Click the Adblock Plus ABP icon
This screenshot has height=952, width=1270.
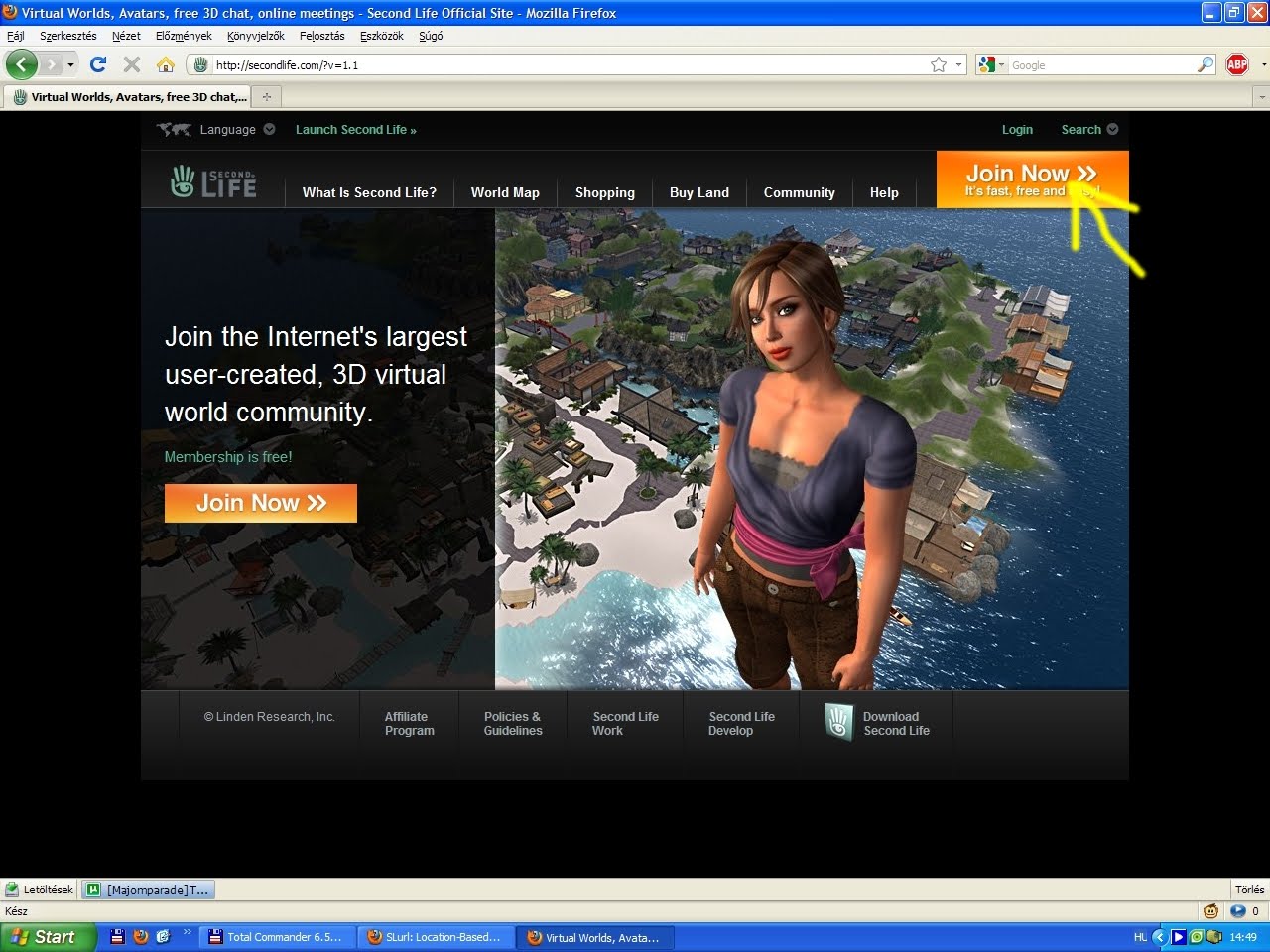(x=1237, y=64)
